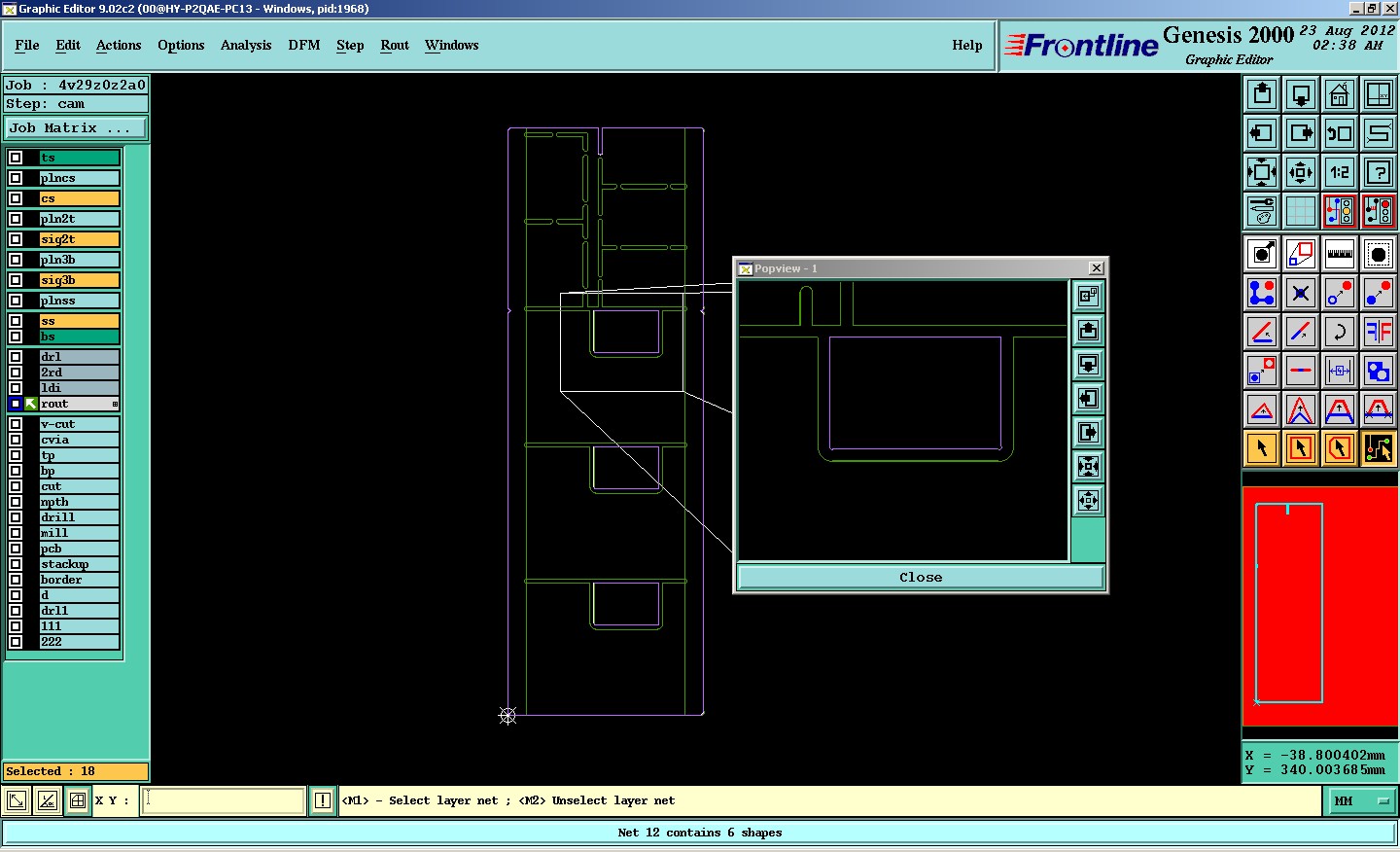Select the mill layer name

79,533
